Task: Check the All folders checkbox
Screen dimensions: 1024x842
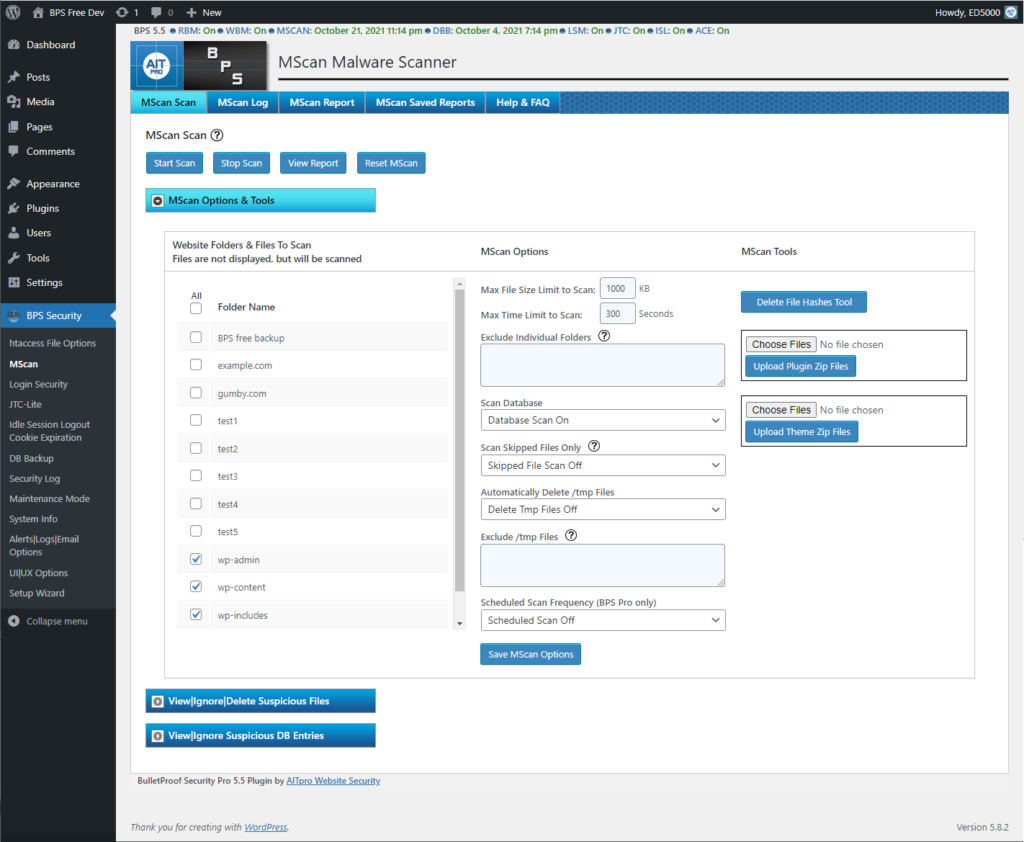Action: (196, 308)
